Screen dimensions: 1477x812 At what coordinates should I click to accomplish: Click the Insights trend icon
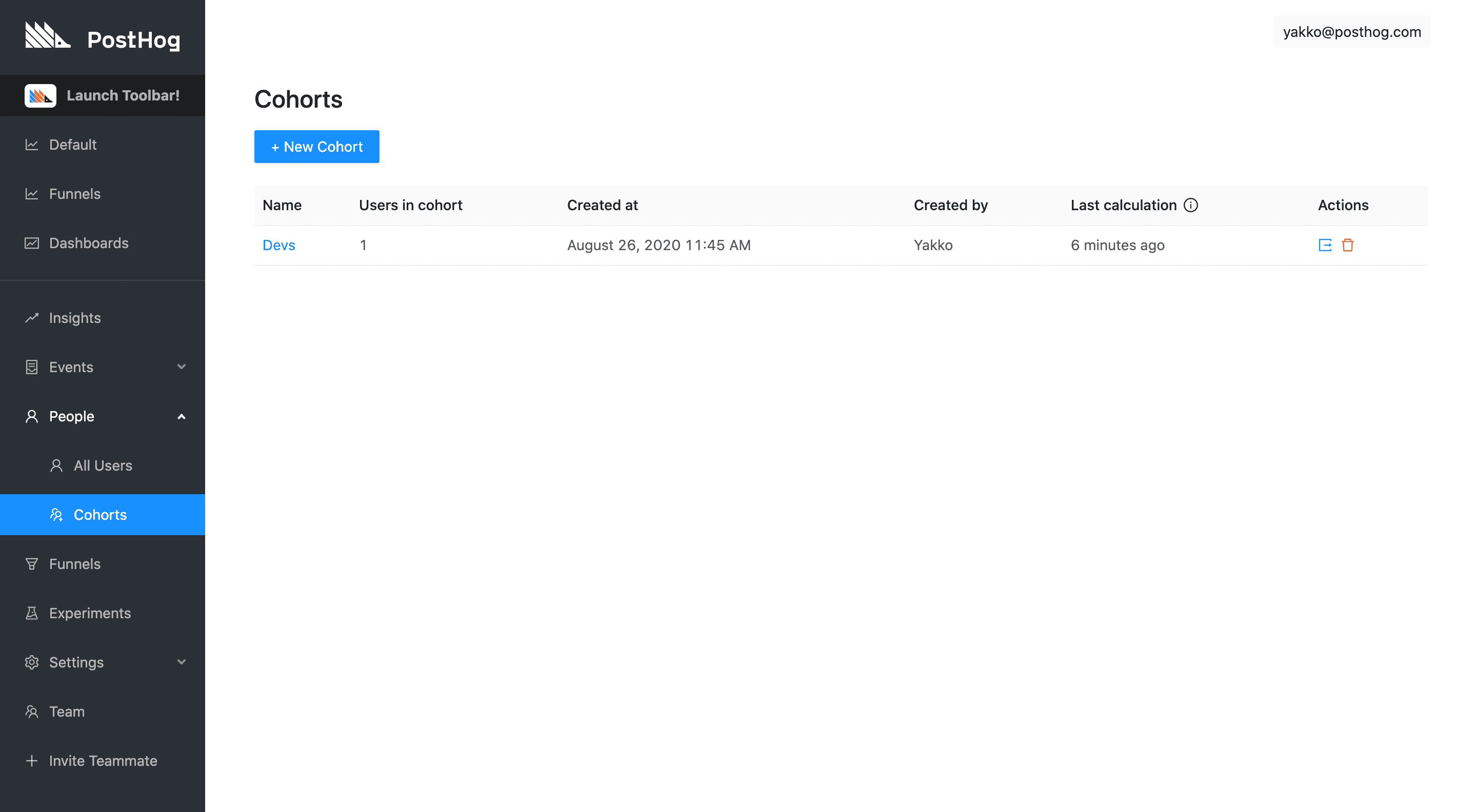31,317
